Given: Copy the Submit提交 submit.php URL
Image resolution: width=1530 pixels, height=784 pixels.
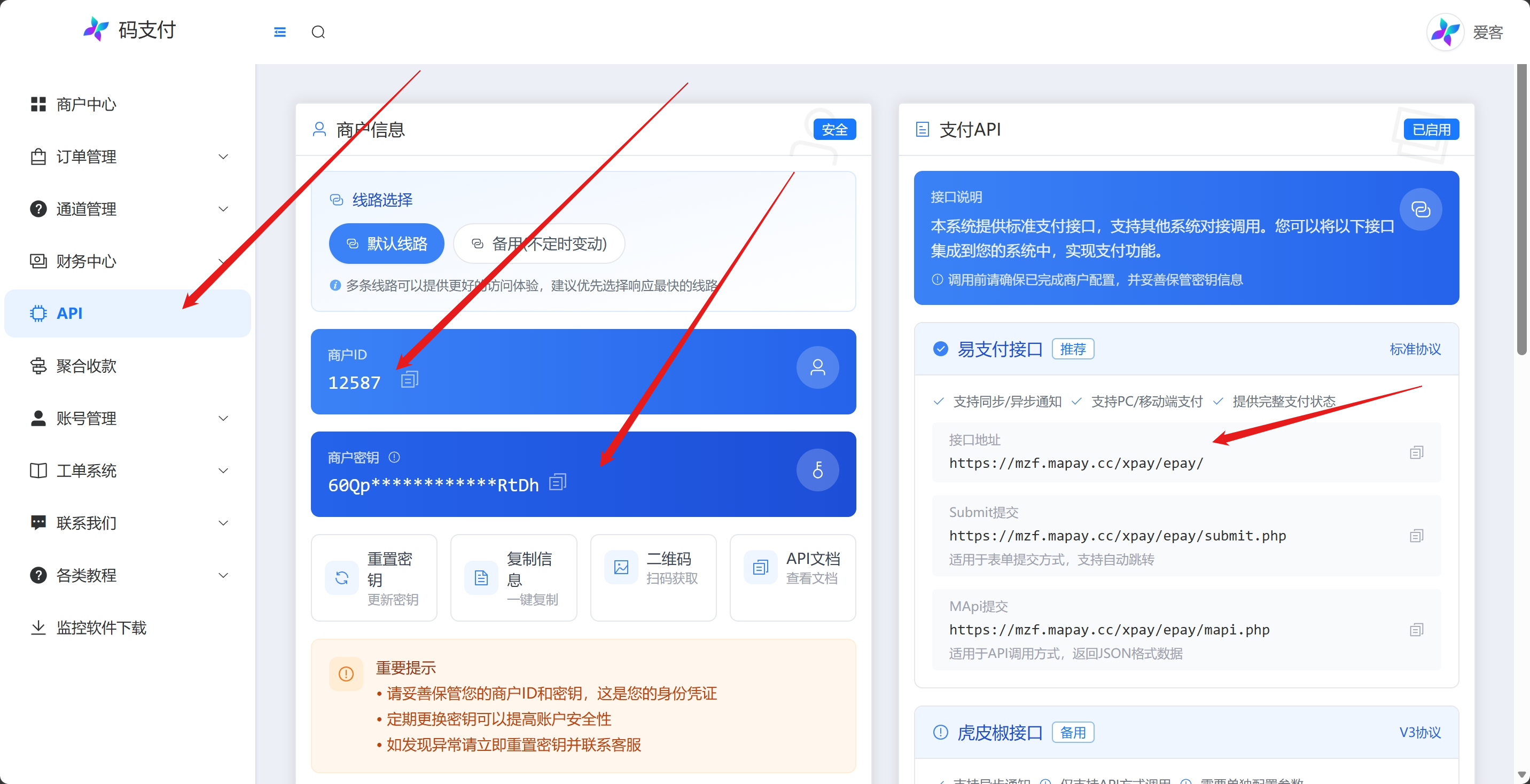Looking at the screenshot, I should tap(1416, 536).
